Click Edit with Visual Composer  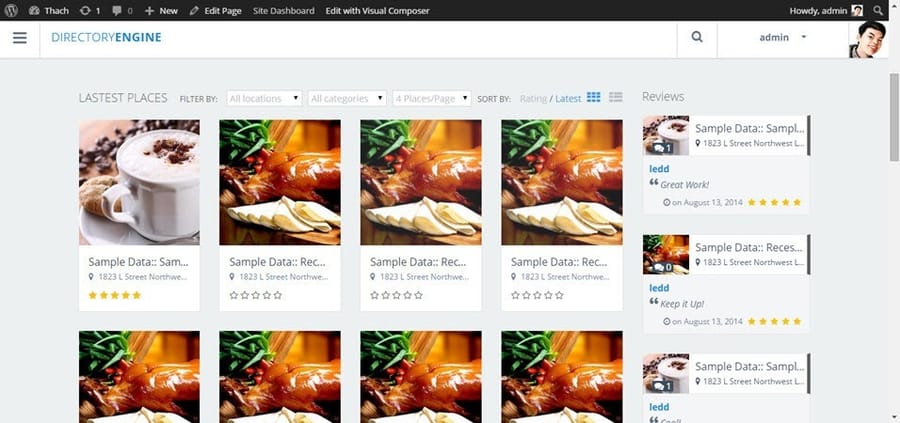click(377, 10)
